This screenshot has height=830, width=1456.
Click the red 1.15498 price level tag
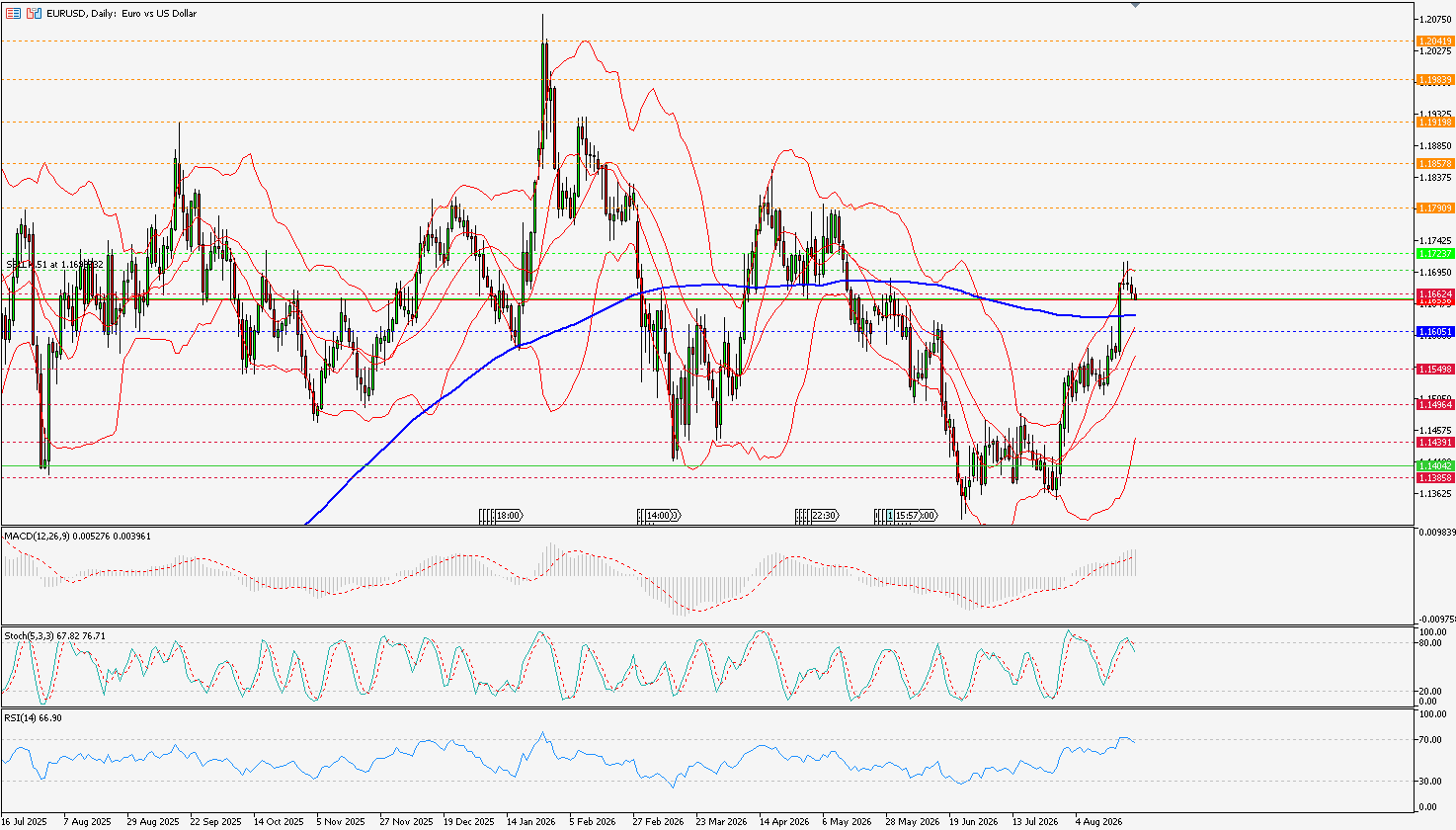1434,369
